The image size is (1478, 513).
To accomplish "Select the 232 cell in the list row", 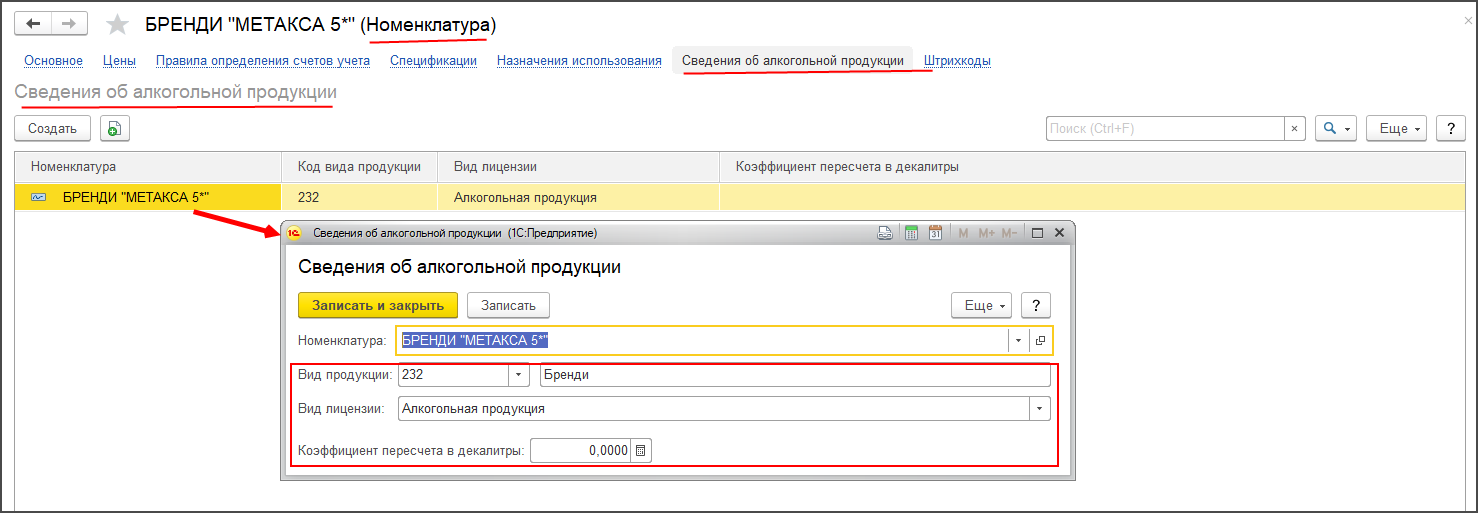I will coord(360,197).
